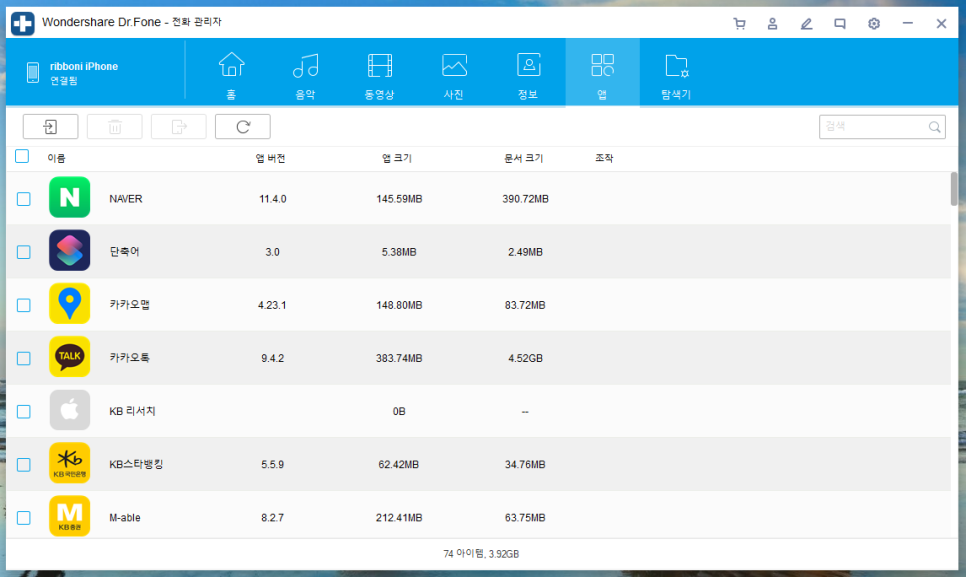
Task: Check the 카카오맵 app checkbox
Action: click(23, 305)
